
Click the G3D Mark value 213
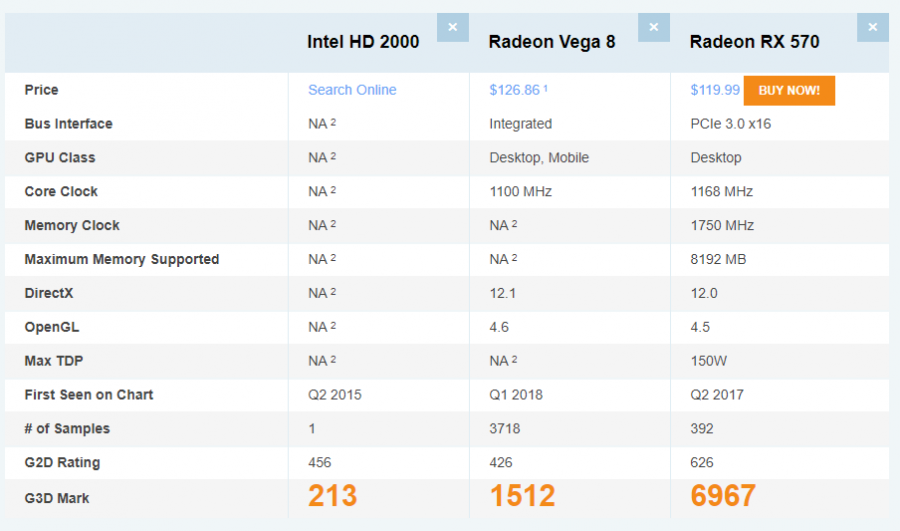(332, 496)
